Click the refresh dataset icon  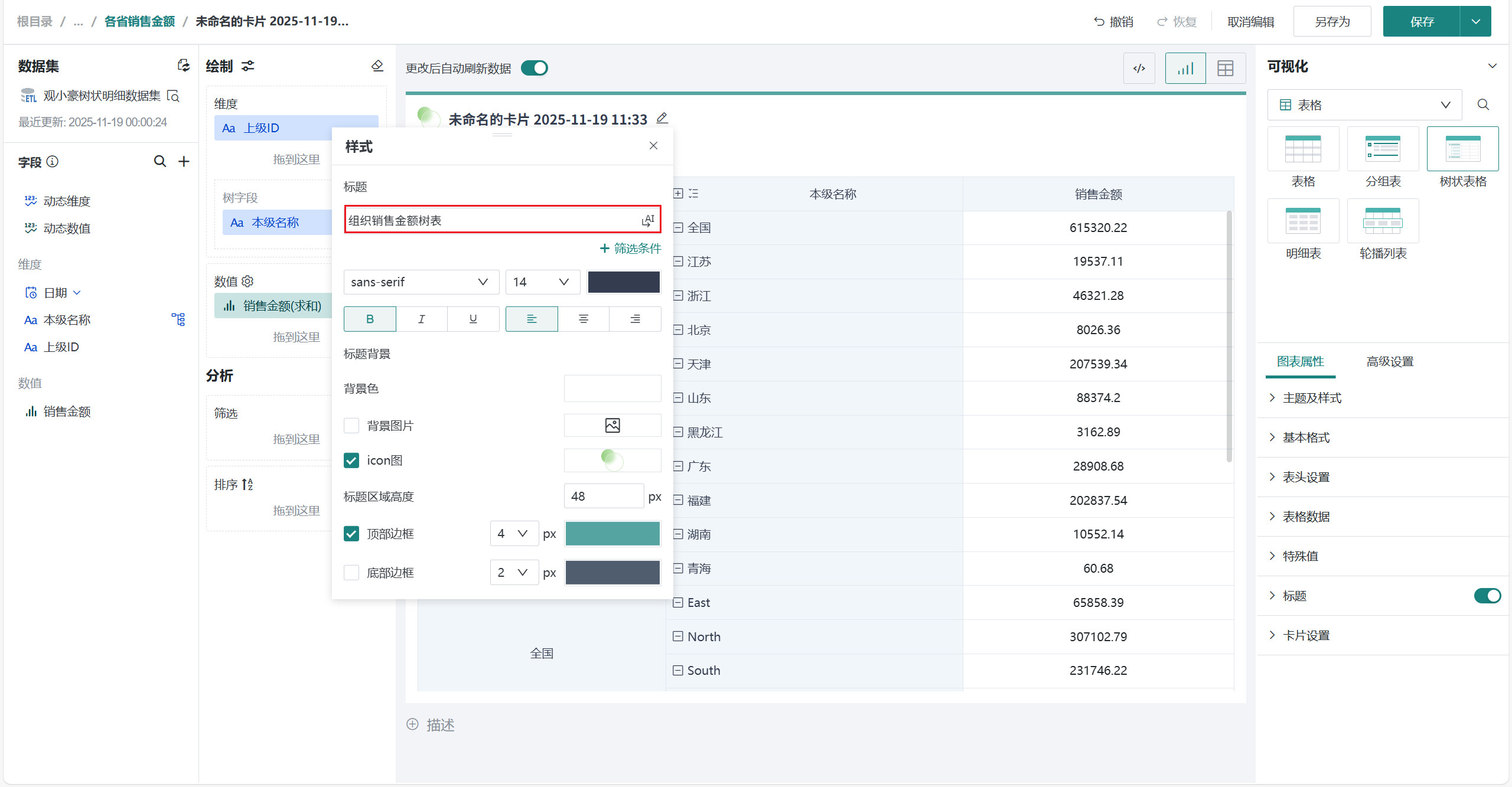click(x=183, y=66)
